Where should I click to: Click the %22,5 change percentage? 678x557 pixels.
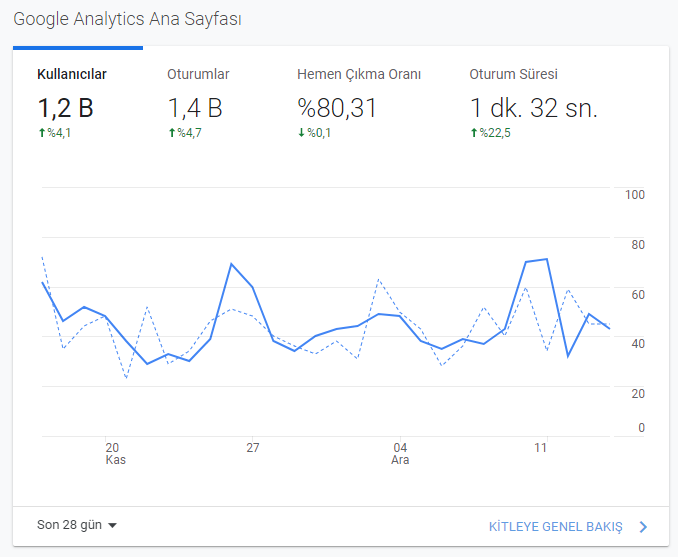pos(495,133)
